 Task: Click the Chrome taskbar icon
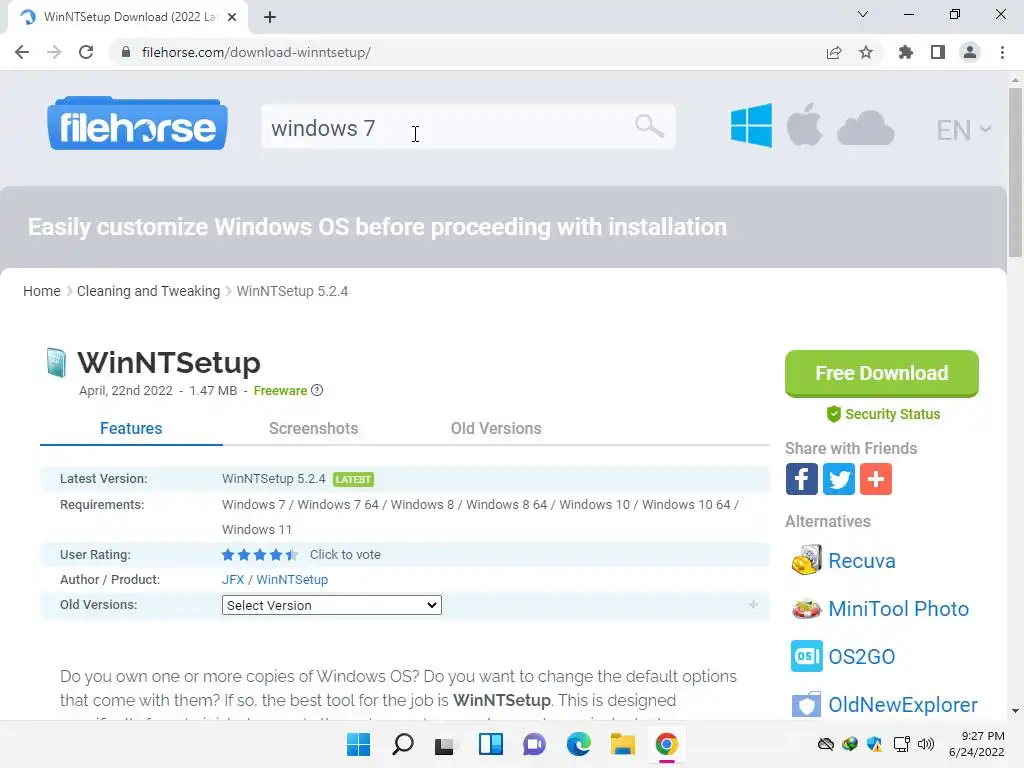click(667, 744)
